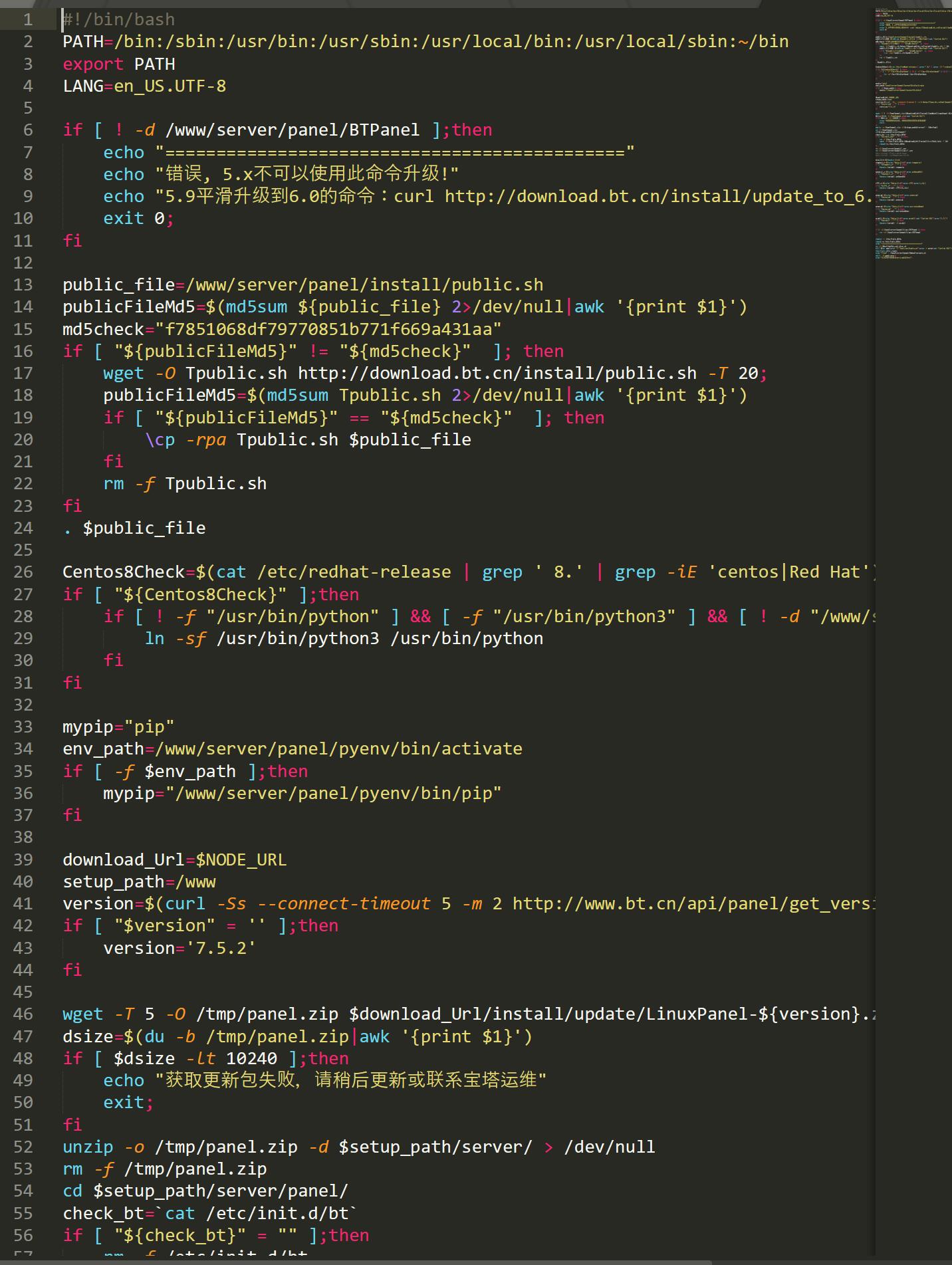Click the row of equals signs string on line 7

point(395,153)
